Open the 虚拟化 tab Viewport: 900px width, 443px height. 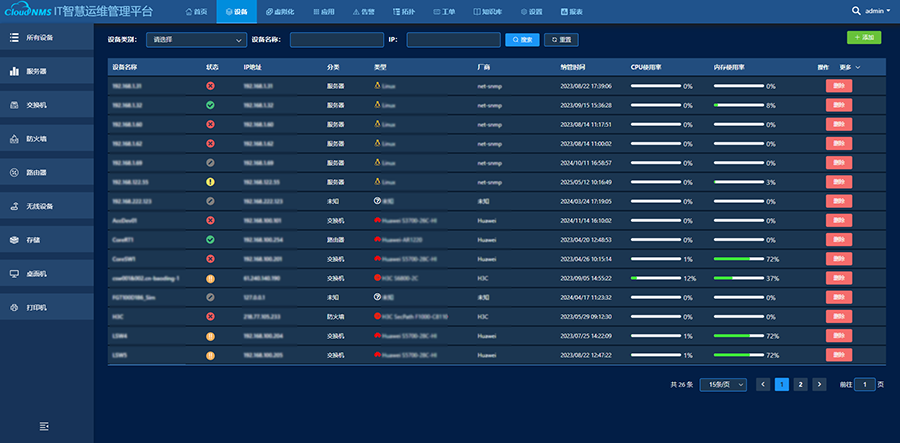point(280,11)
